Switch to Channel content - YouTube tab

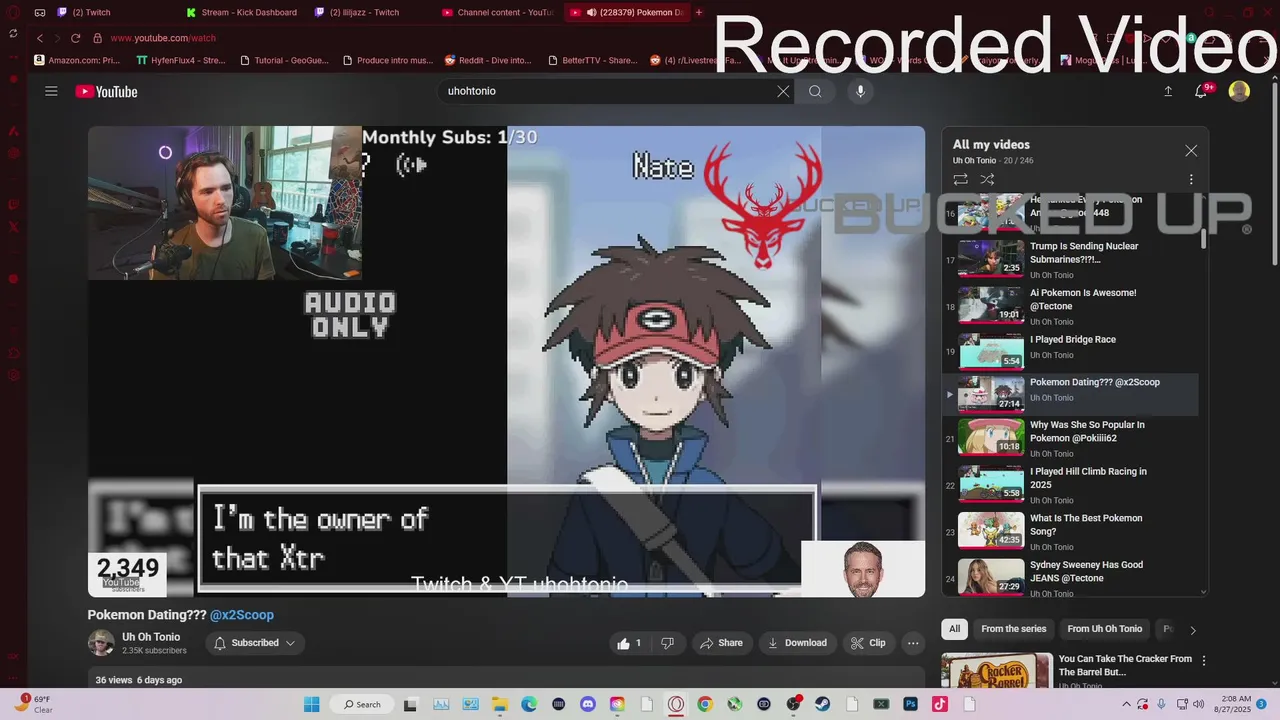(496, 12)
